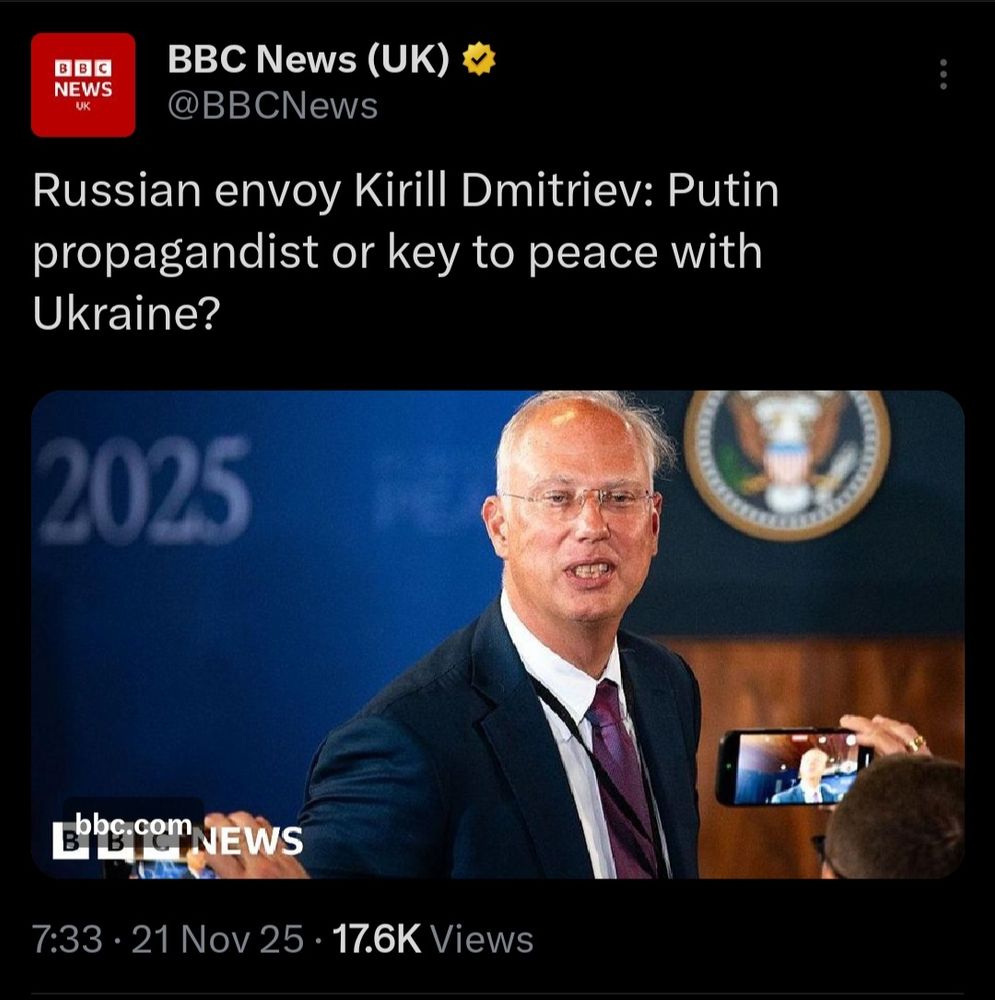
Task: Tap the BBC News (UK) display name
Action: [308, 59]
